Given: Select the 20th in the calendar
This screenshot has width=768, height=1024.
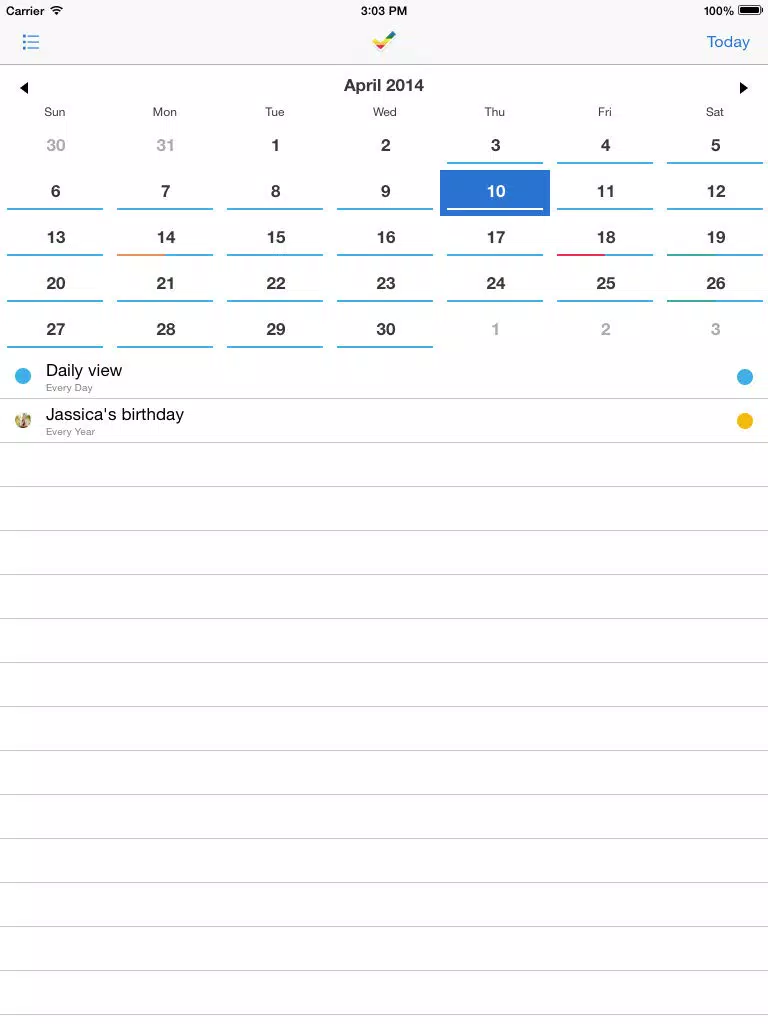Looking at the screenshot, I should pos(56,283).
